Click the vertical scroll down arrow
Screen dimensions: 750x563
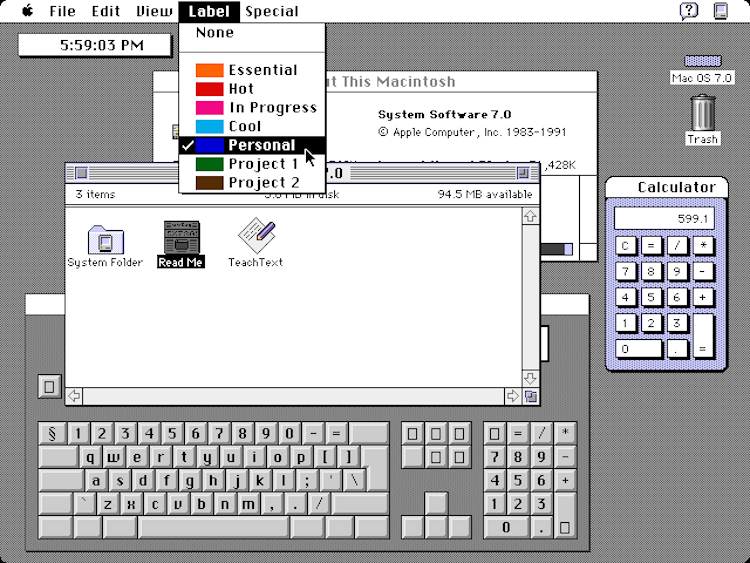[x=530, y=379]
